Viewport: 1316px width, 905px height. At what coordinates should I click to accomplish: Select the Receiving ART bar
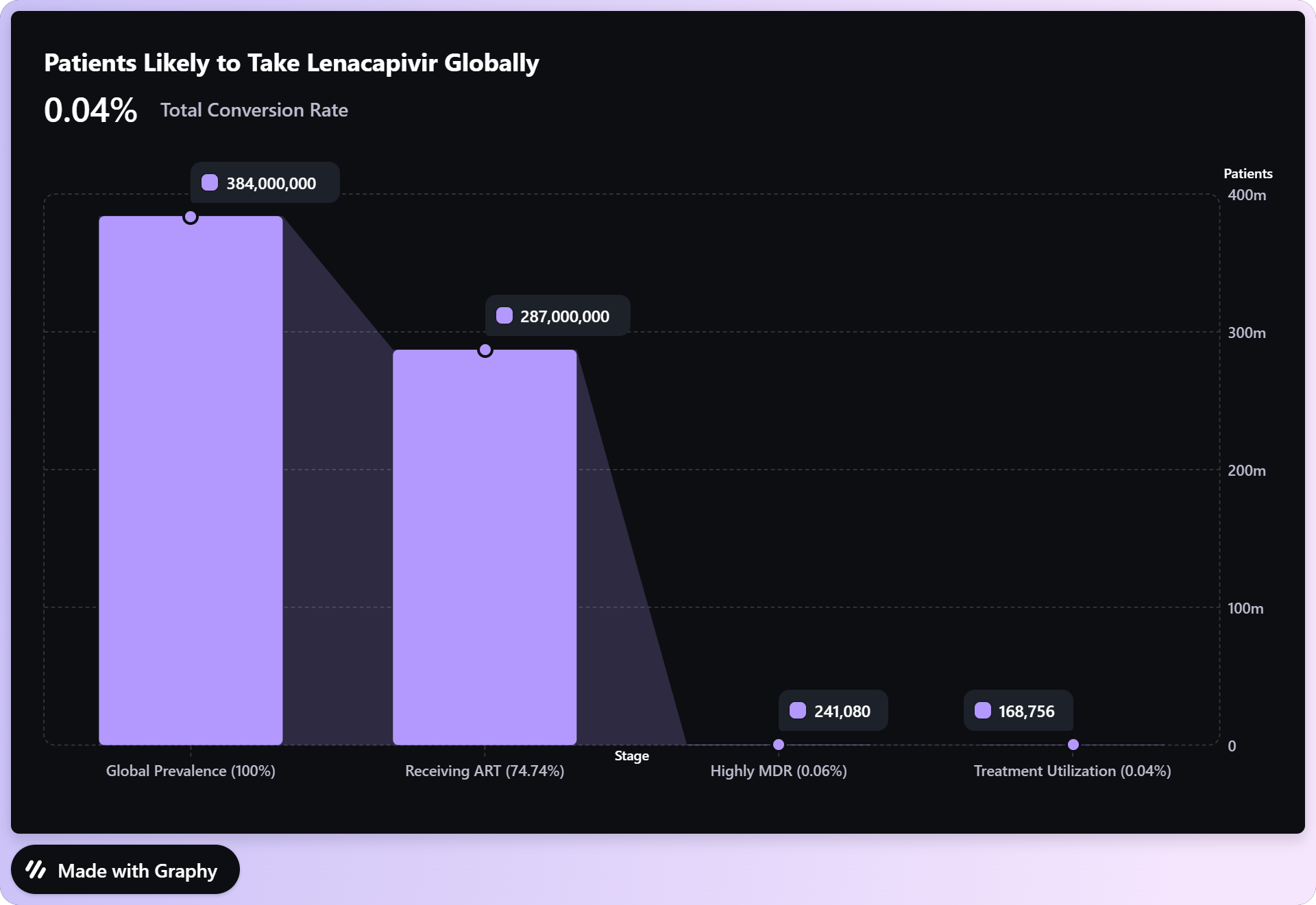[x=485, y=547]
